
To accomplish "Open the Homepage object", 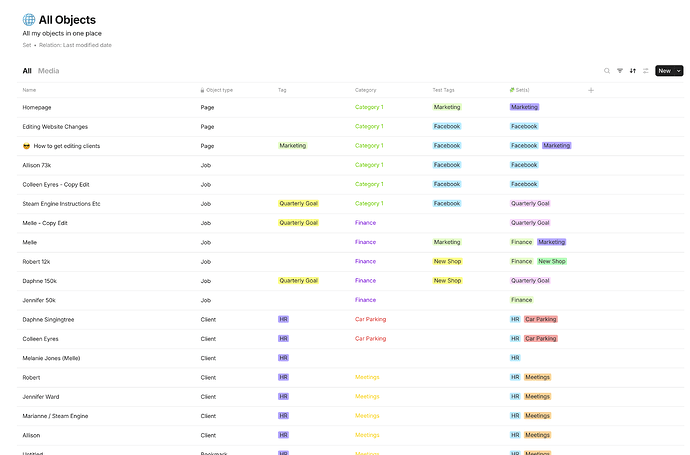I will (37, 107).
